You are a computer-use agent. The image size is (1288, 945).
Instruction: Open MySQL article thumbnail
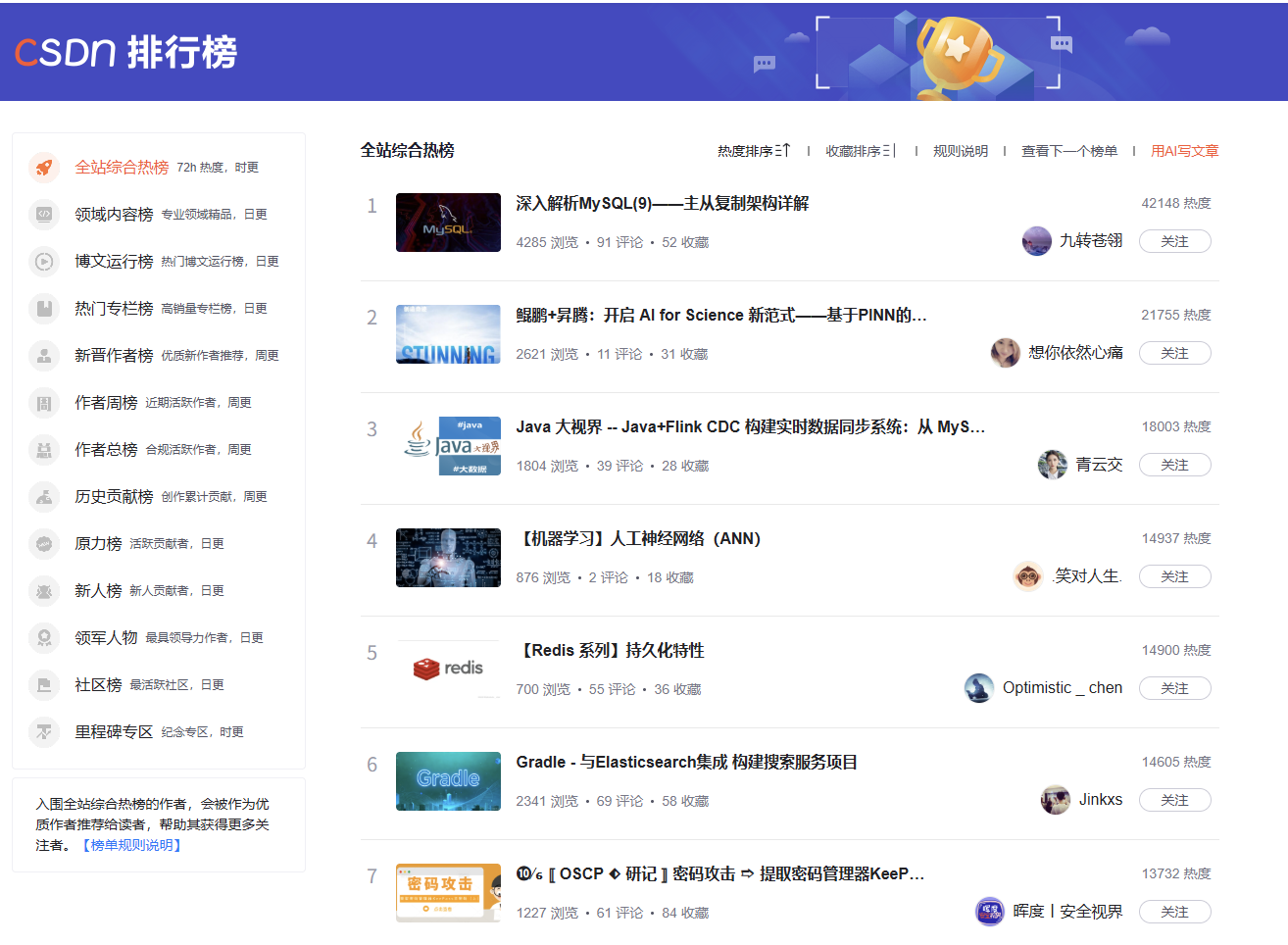[448, 223]
